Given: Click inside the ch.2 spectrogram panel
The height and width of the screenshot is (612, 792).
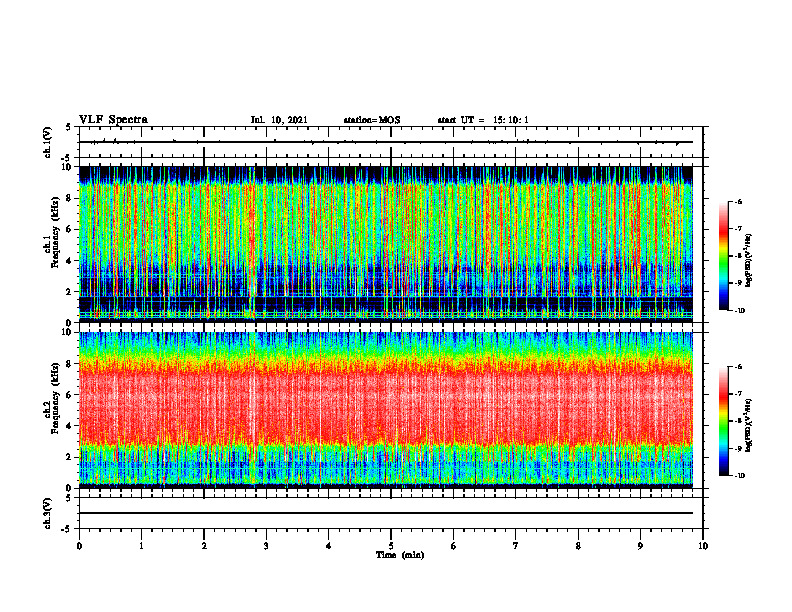Looking at the screenshot, I should point(386,410).
